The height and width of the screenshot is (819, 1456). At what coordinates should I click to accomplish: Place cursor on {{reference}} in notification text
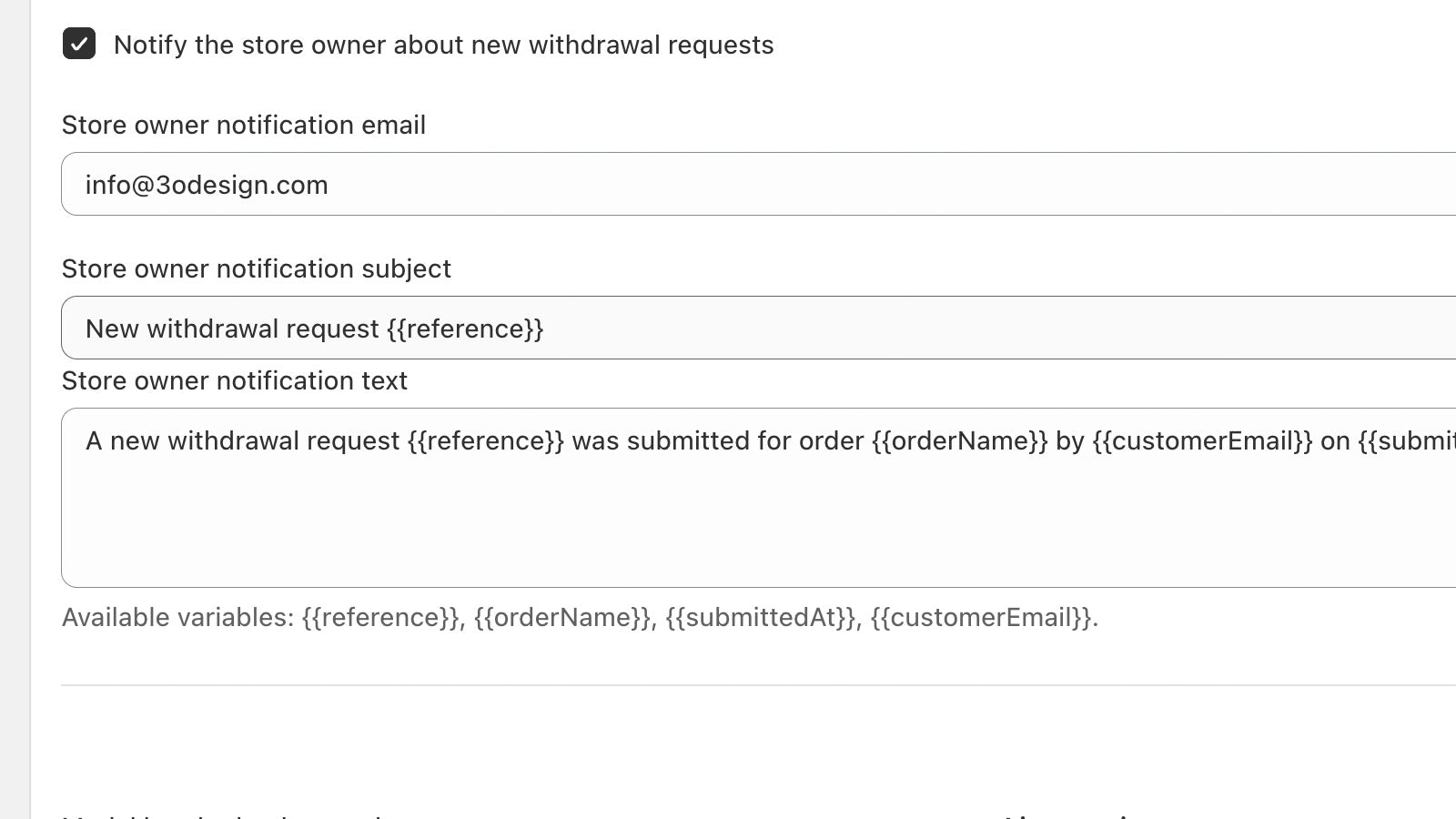coord(486,440)
